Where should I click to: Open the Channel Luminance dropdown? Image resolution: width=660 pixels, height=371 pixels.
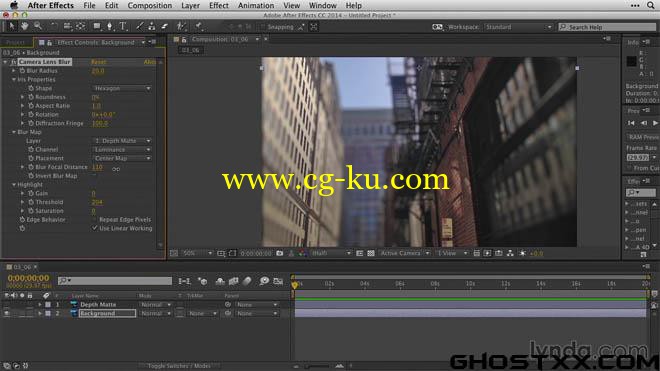[122, 149]
